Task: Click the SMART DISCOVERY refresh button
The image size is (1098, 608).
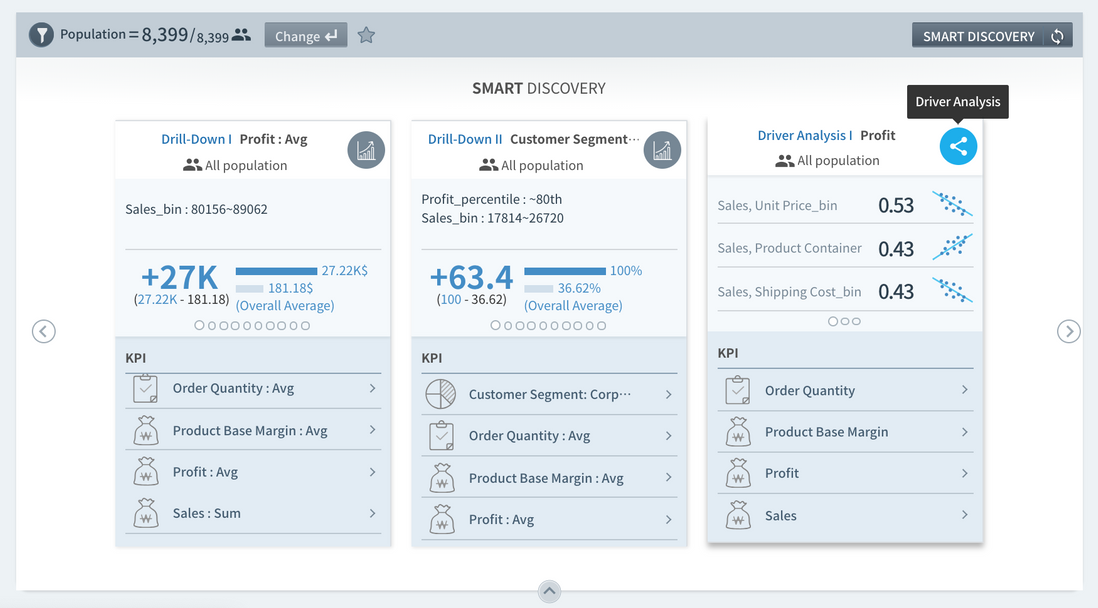Action: 992,36
